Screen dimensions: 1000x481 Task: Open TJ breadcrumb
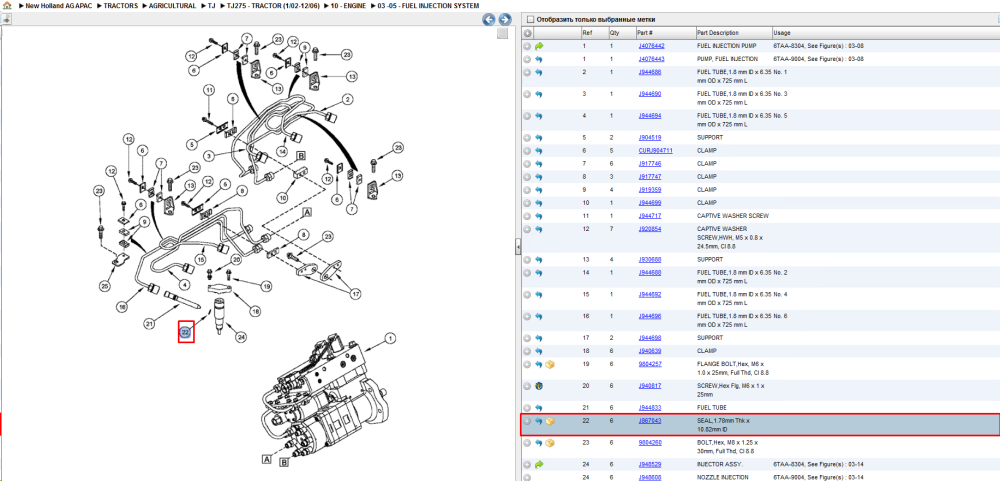(x=212, y=6)
